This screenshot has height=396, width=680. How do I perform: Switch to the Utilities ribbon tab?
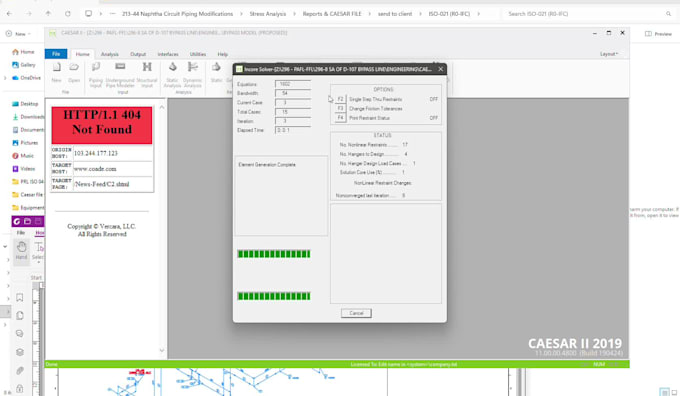198,54
